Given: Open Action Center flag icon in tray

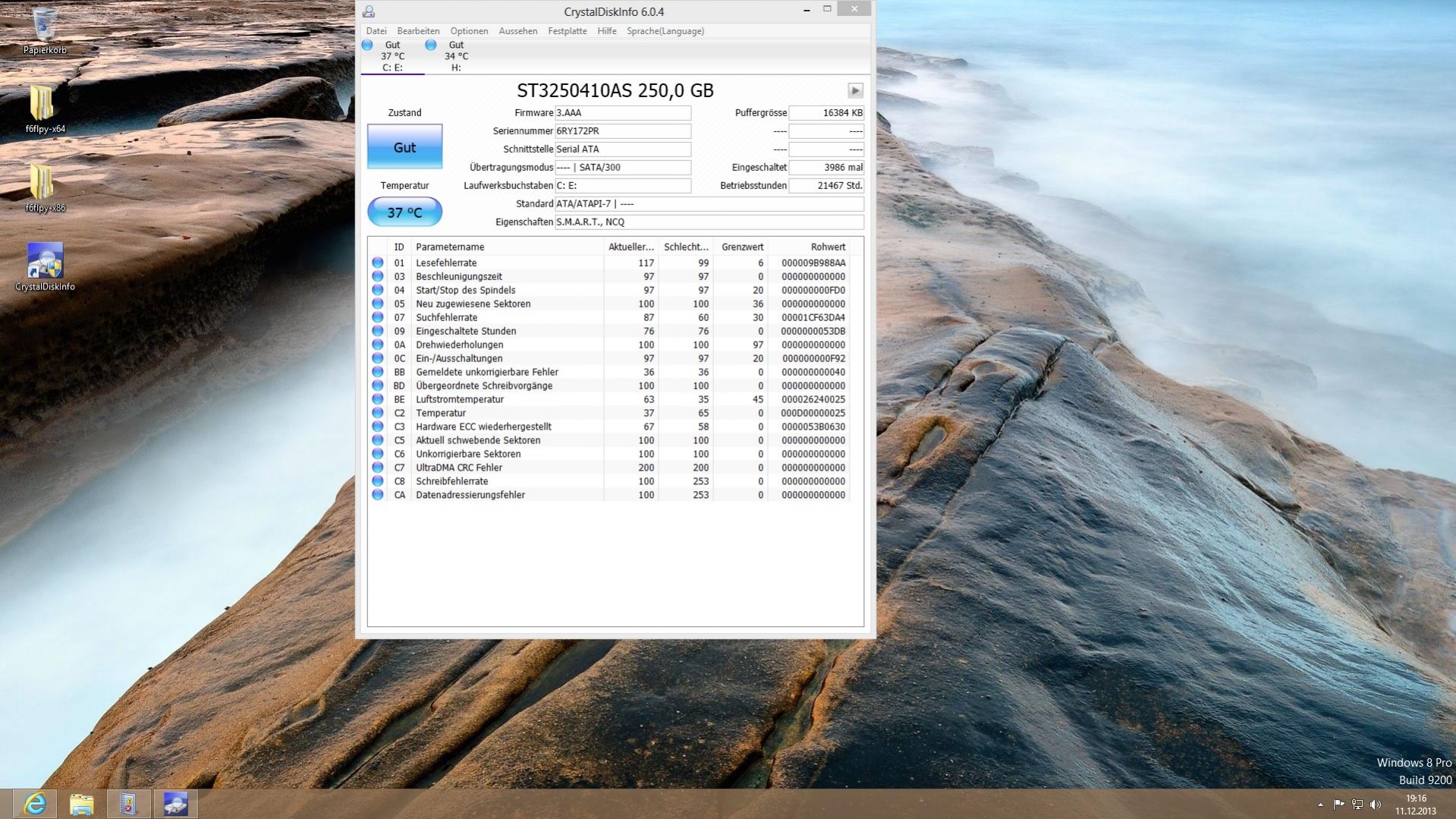Looking at the screenshot, I should click(x=1338, y=805).
